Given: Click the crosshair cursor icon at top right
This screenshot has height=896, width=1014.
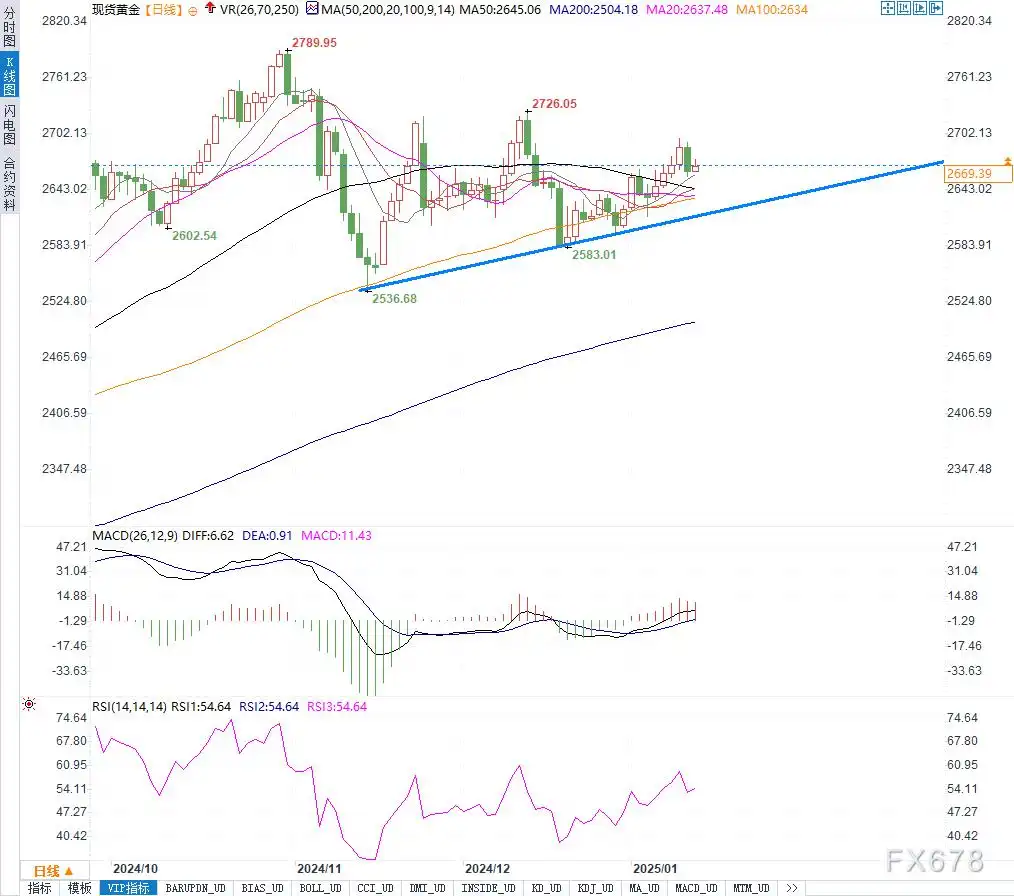Looking at the screenshot, I should point(887,8).
